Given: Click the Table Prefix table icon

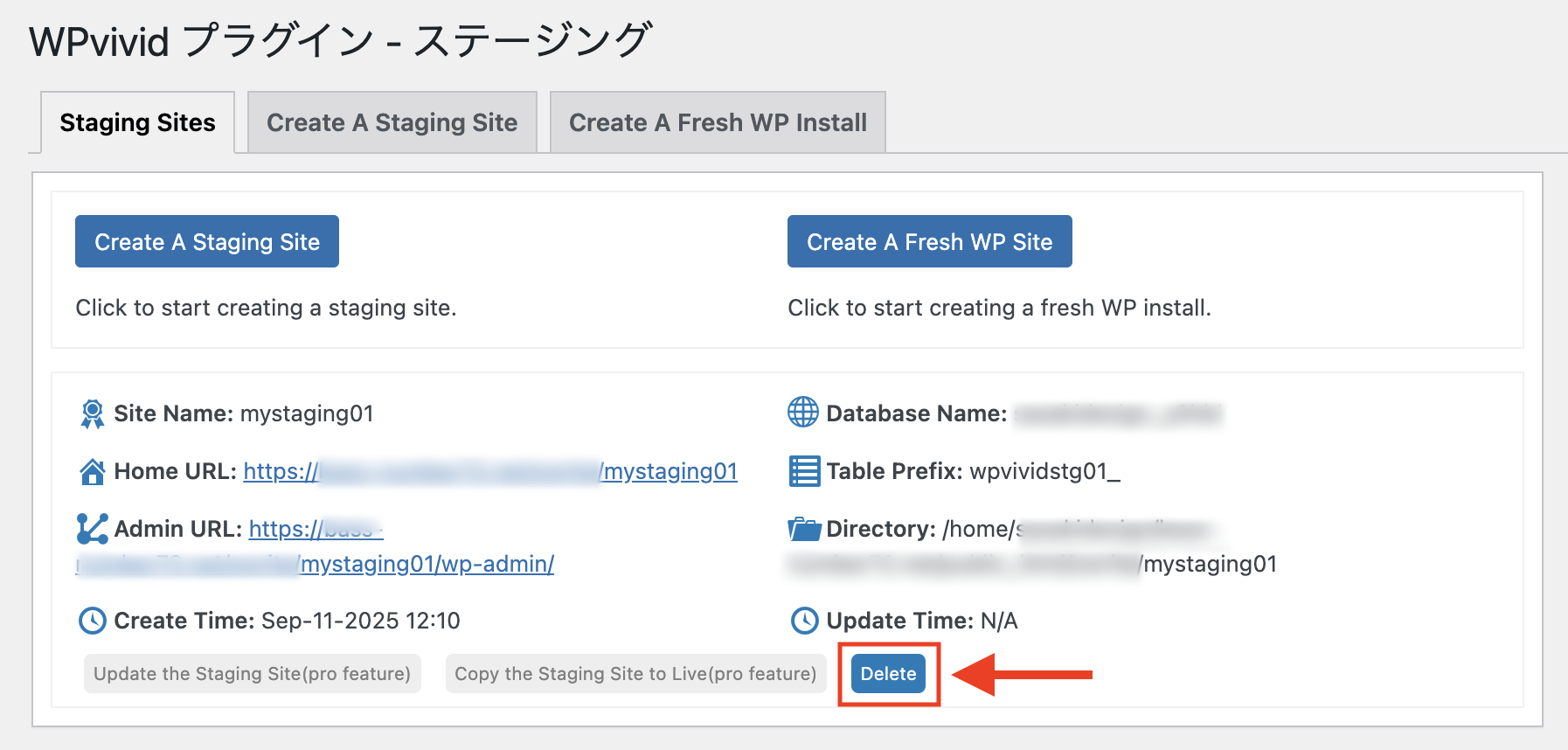Looking at the screenshot, I should pyautogui.click(x=804, y=471).
